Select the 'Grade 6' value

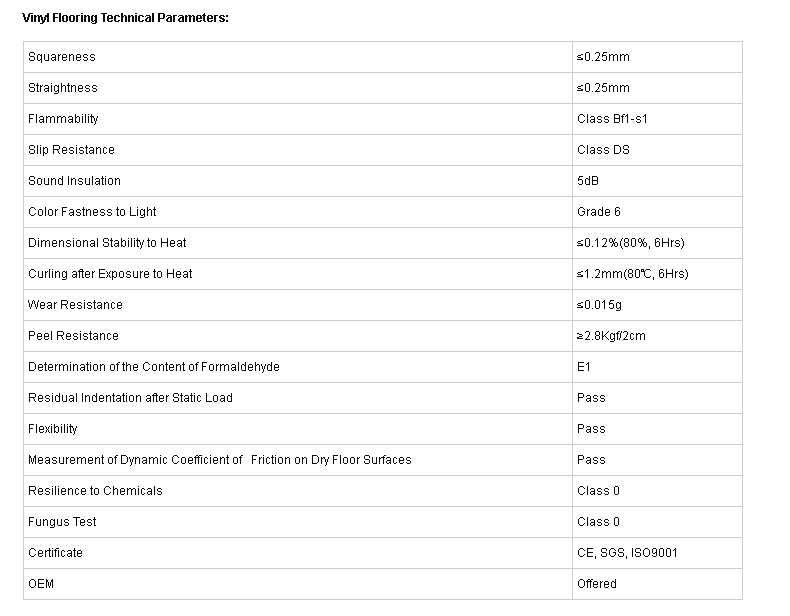pos(598,212)
